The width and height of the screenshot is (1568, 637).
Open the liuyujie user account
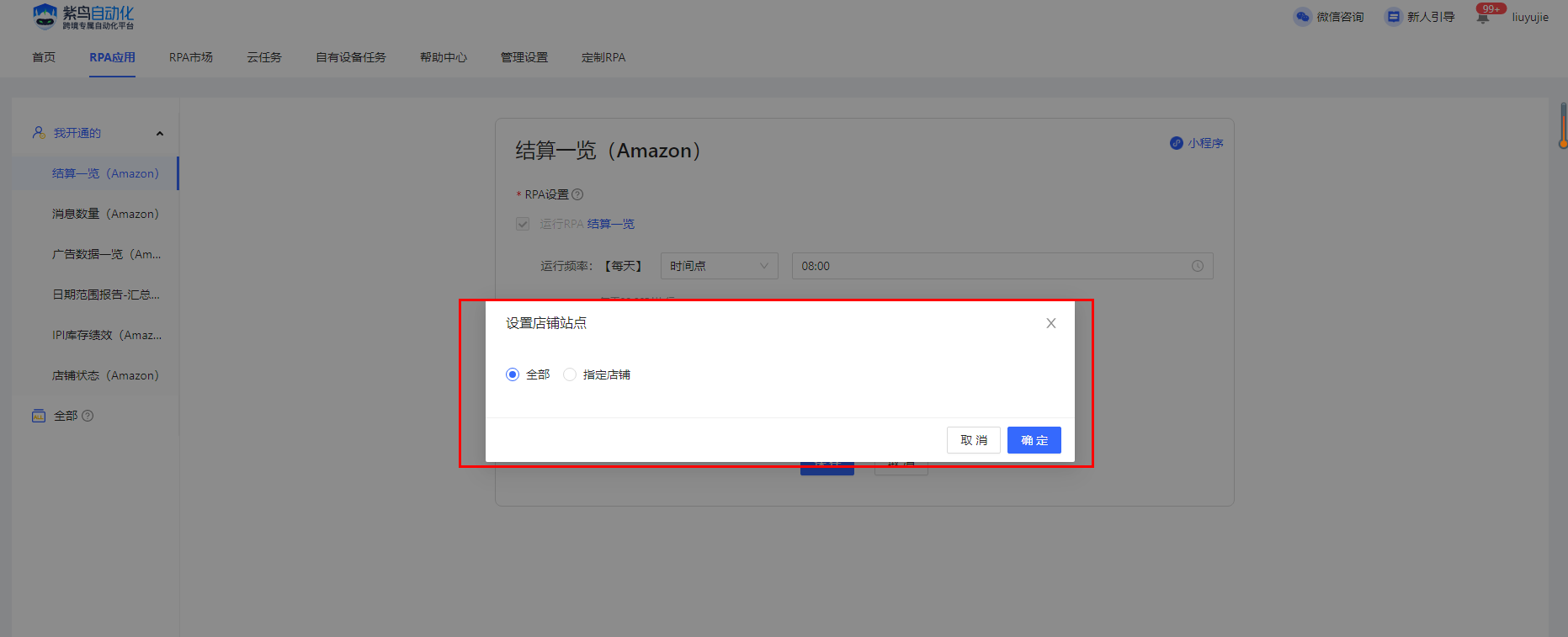(1530, 17)
